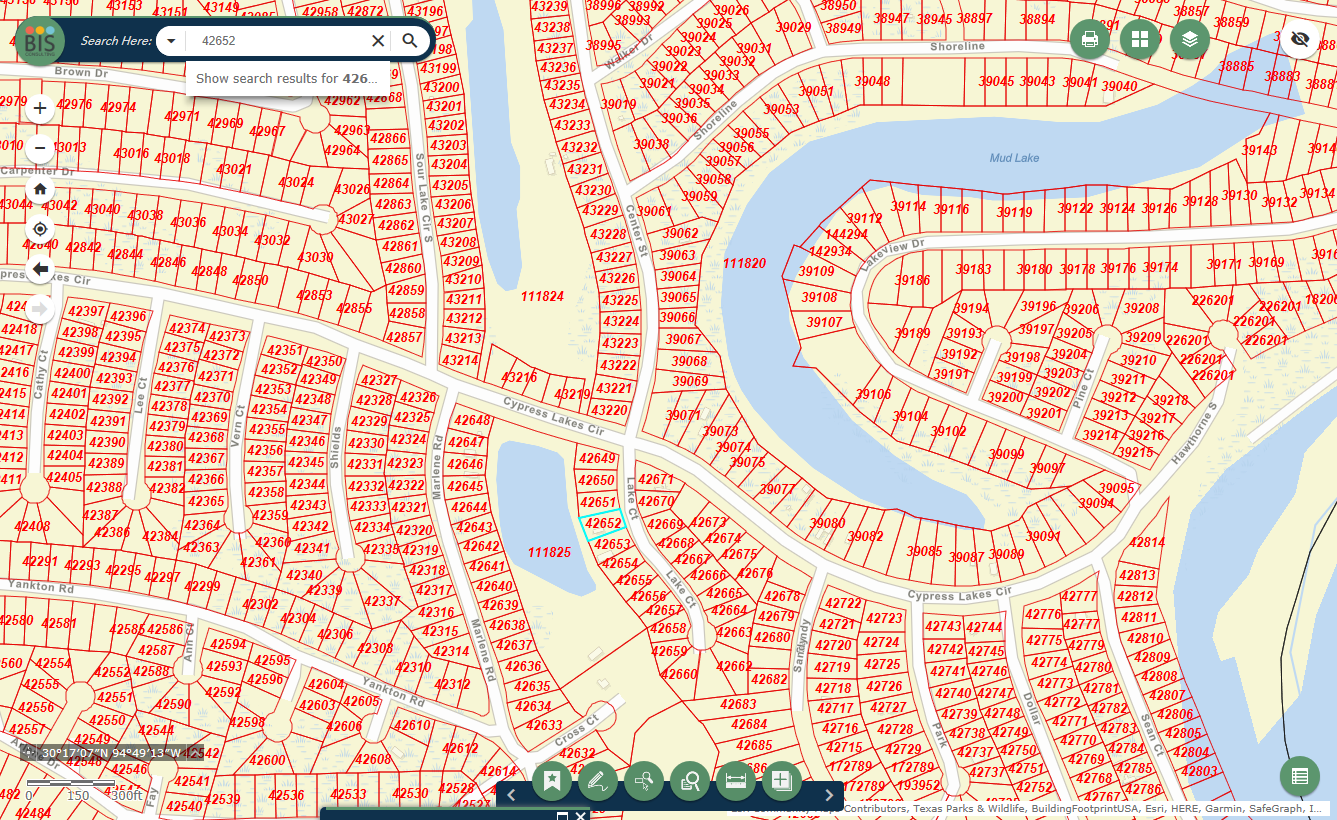
Task: Activate the My Location button
Action: [40, 229]
